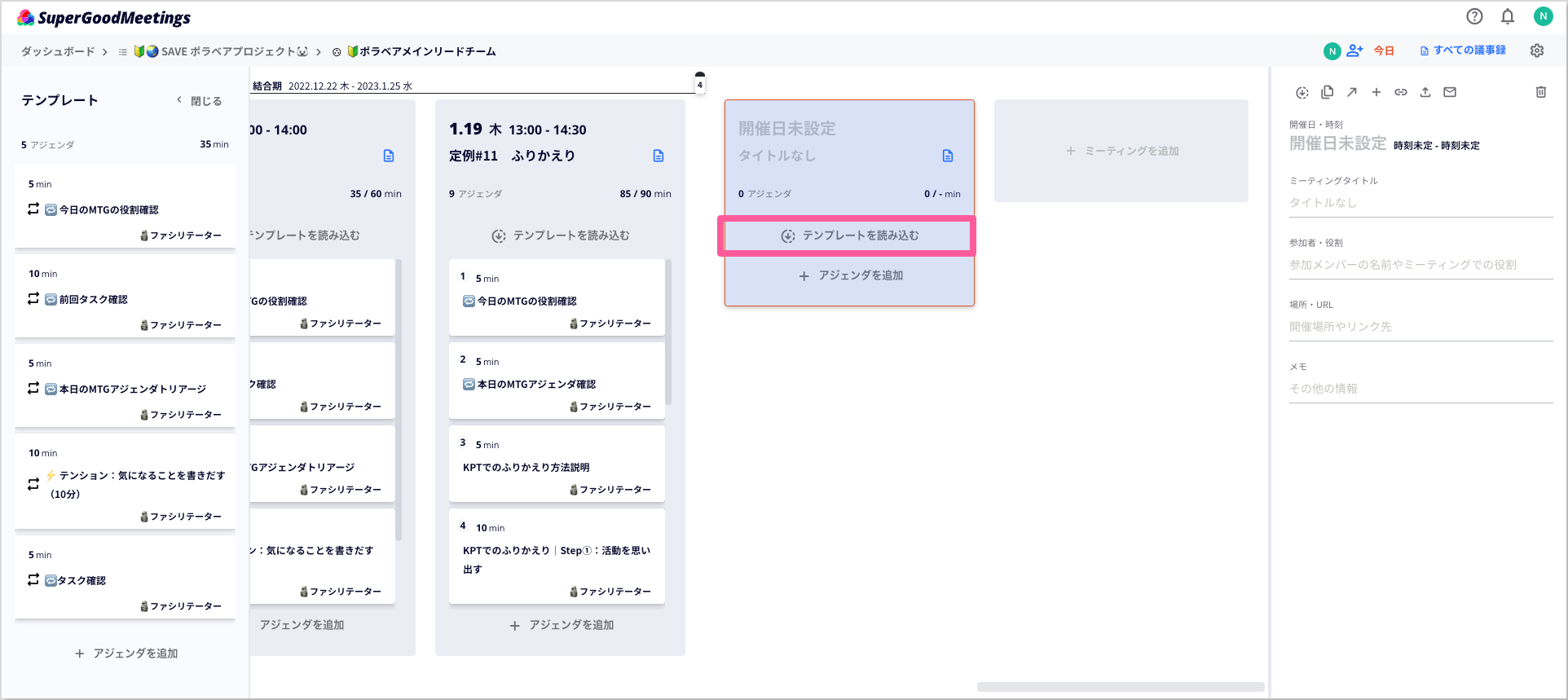This screenshot has width=1568, height=700.
Task: Open the add member icon
Action: [1354, 51]
